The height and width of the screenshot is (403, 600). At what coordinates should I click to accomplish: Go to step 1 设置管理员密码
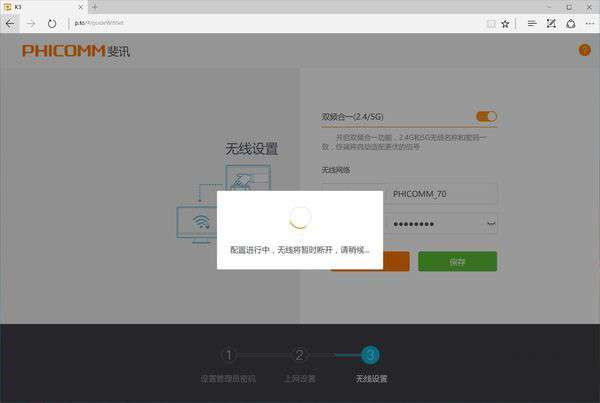pos(228,355)
